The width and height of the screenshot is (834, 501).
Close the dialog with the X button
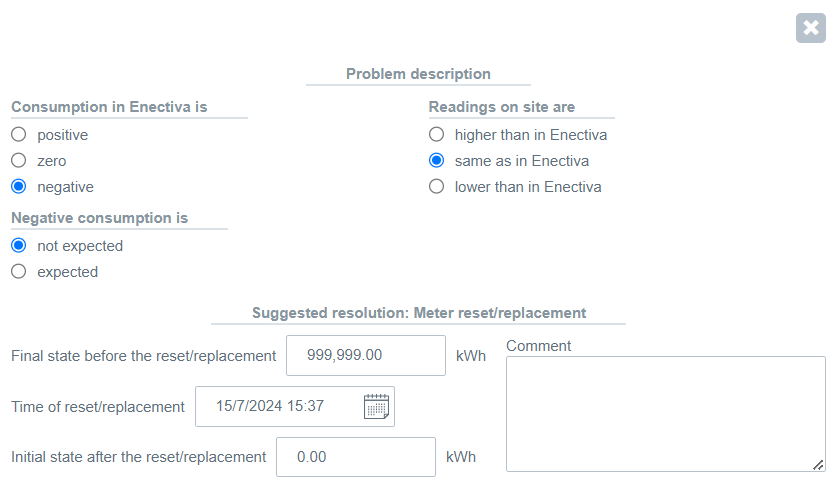coord(810,28)
